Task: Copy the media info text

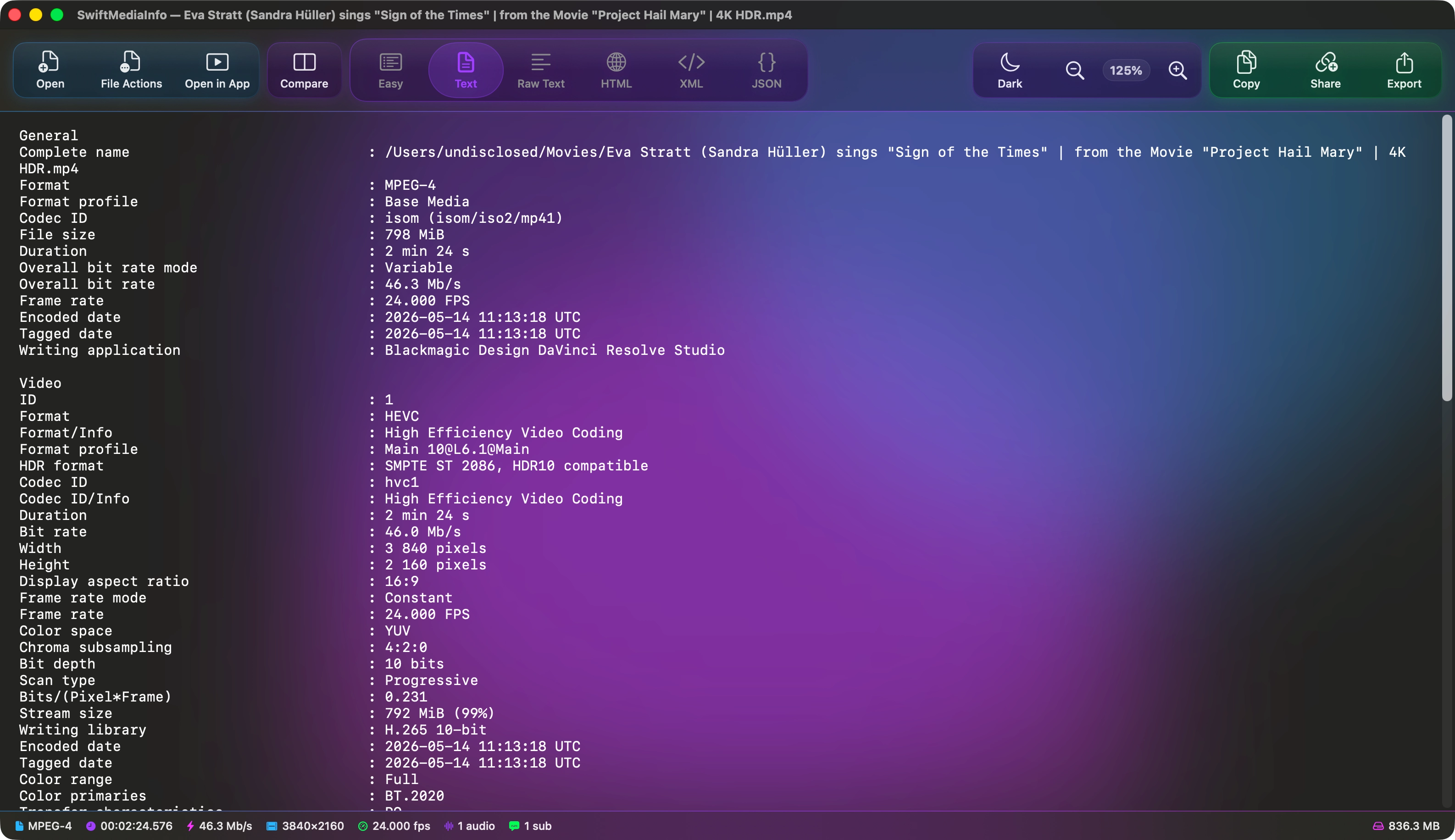Action: point(1247,70)
